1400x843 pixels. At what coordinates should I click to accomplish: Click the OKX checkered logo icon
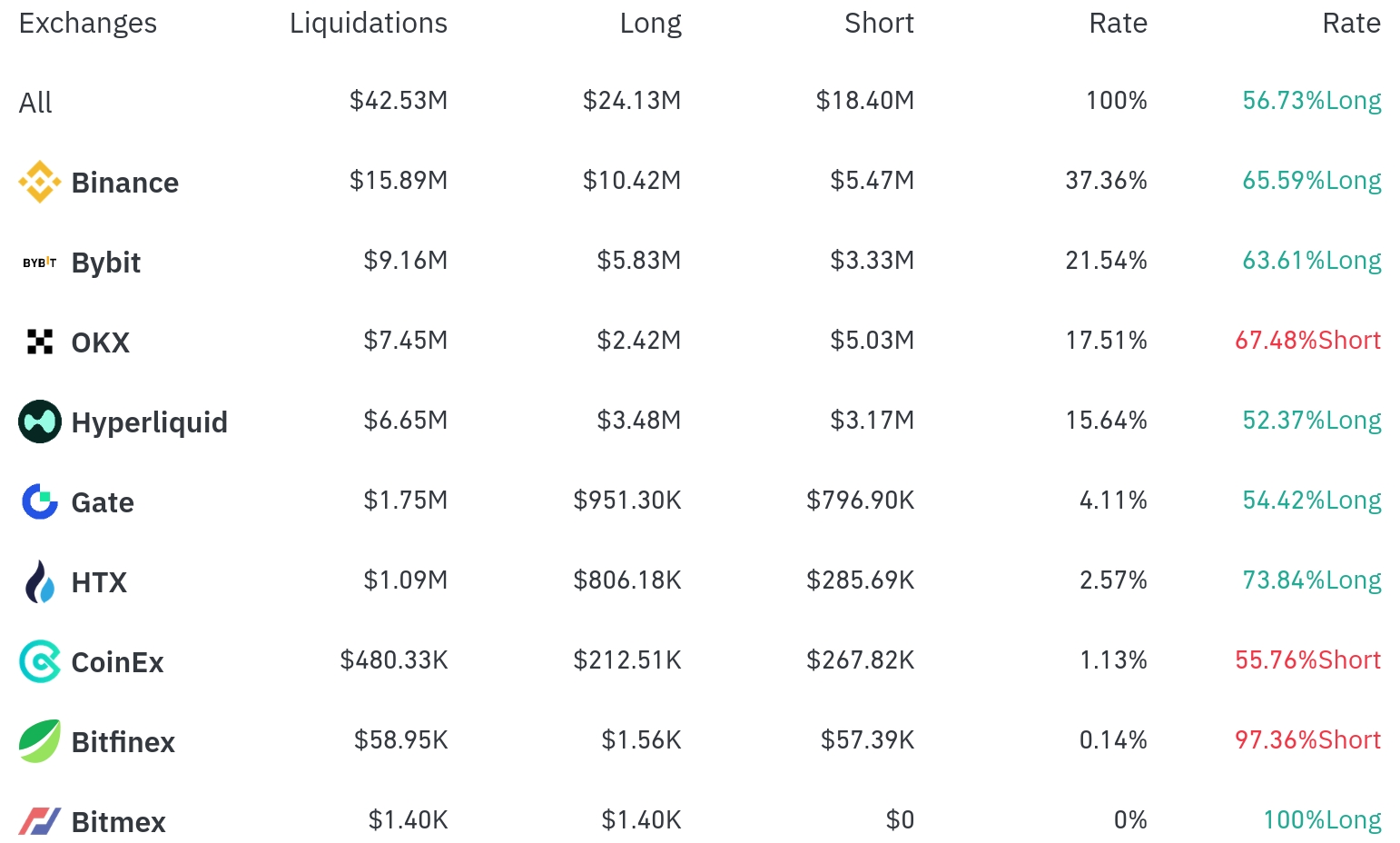[39, 342]
